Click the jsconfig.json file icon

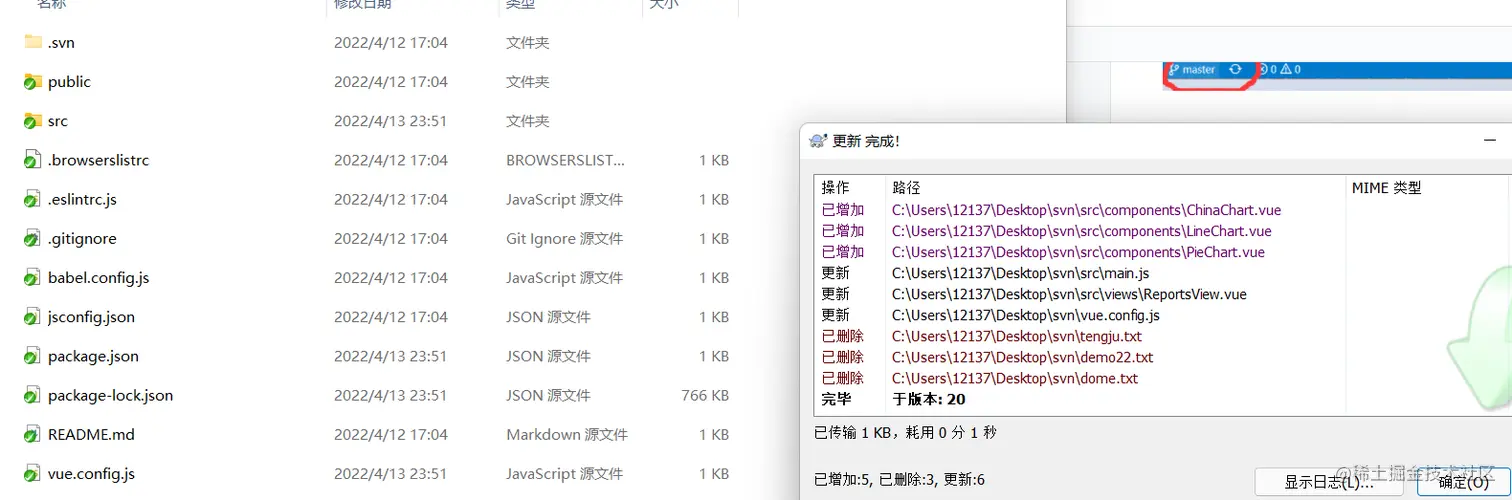coord(33,317)
